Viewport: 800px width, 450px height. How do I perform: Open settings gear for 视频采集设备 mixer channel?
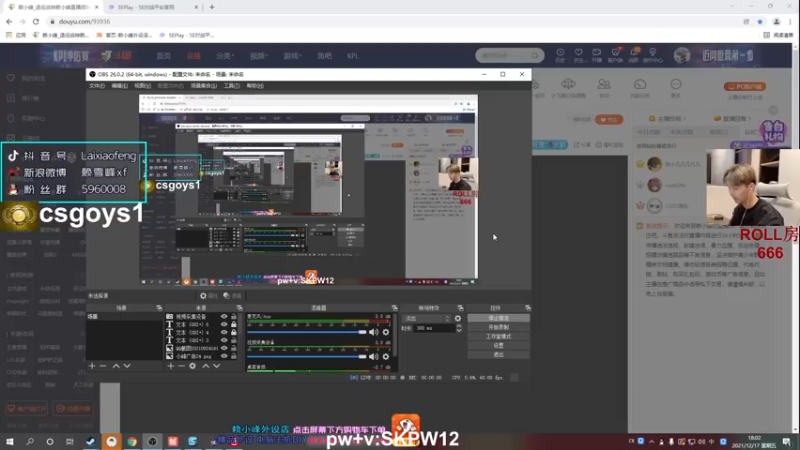click(386, 357)
